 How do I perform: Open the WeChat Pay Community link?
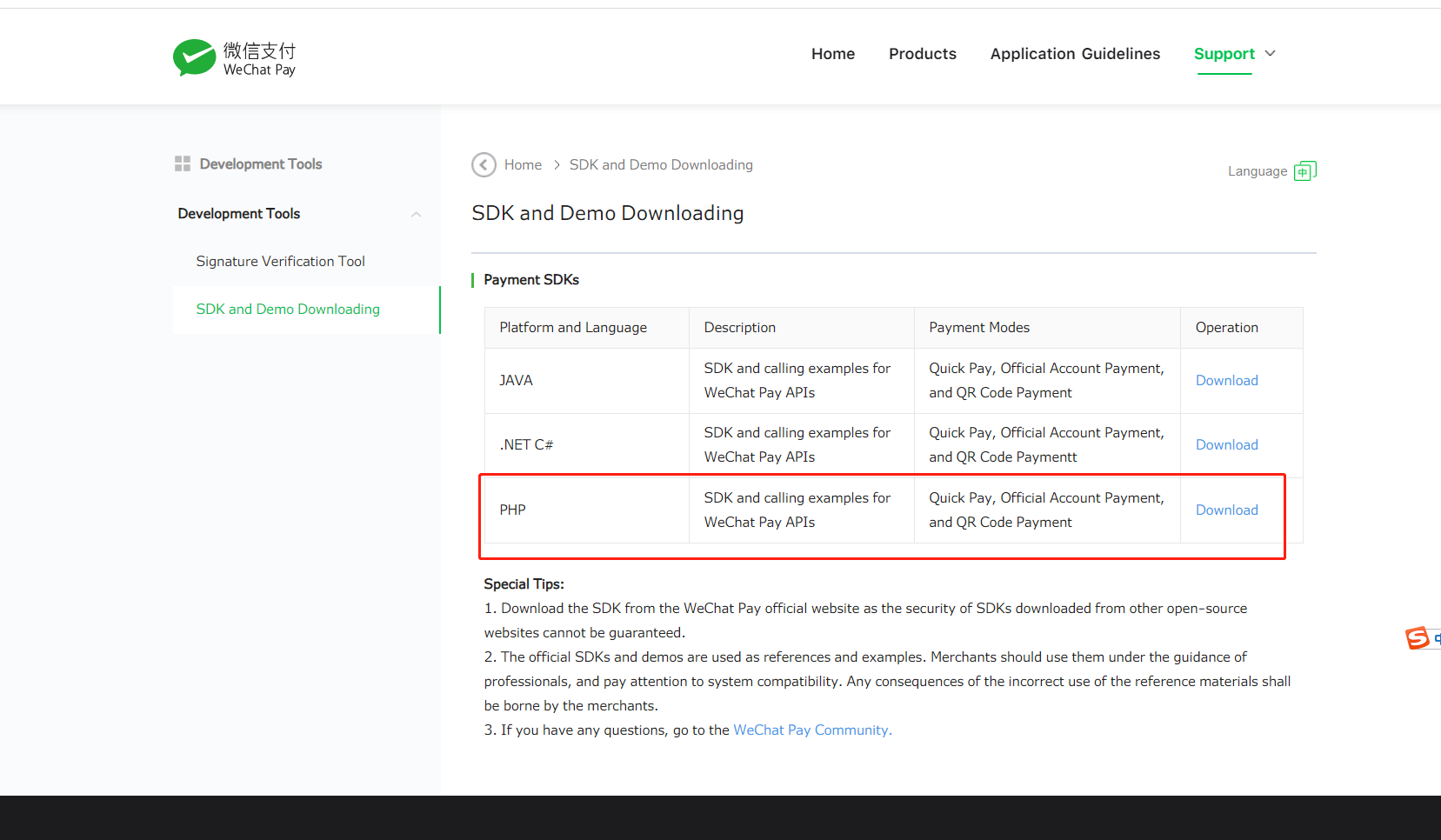pos(813,730)
